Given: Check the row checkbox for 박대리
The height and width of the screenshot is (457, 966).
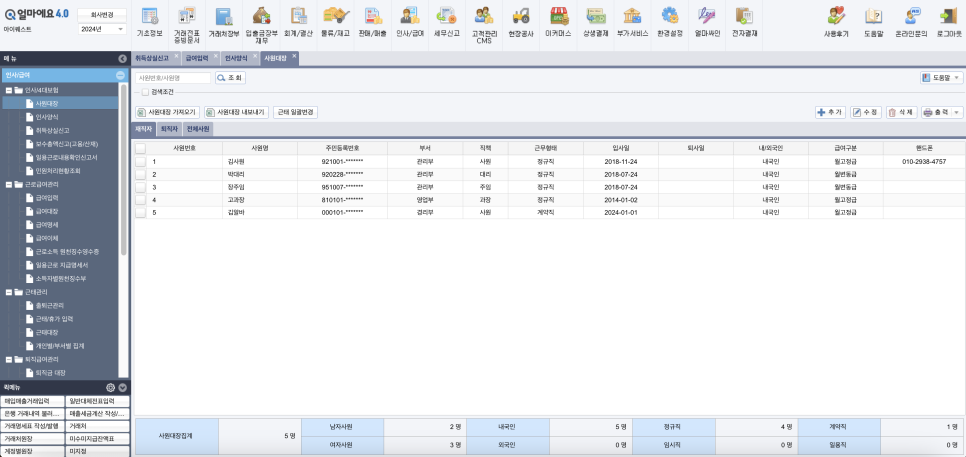Looking at the screenshot, I should [140, 174].
